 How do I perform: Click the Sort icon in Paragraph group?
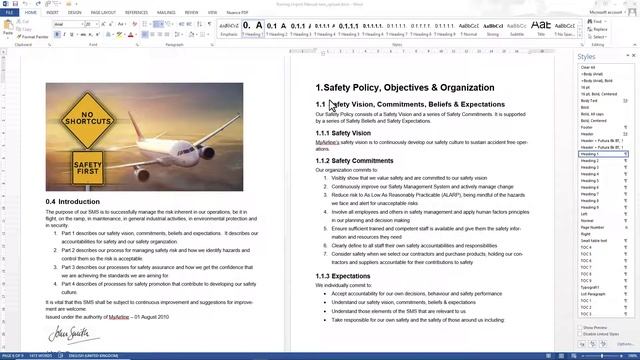pyautogui.click(x=199, y=24)
